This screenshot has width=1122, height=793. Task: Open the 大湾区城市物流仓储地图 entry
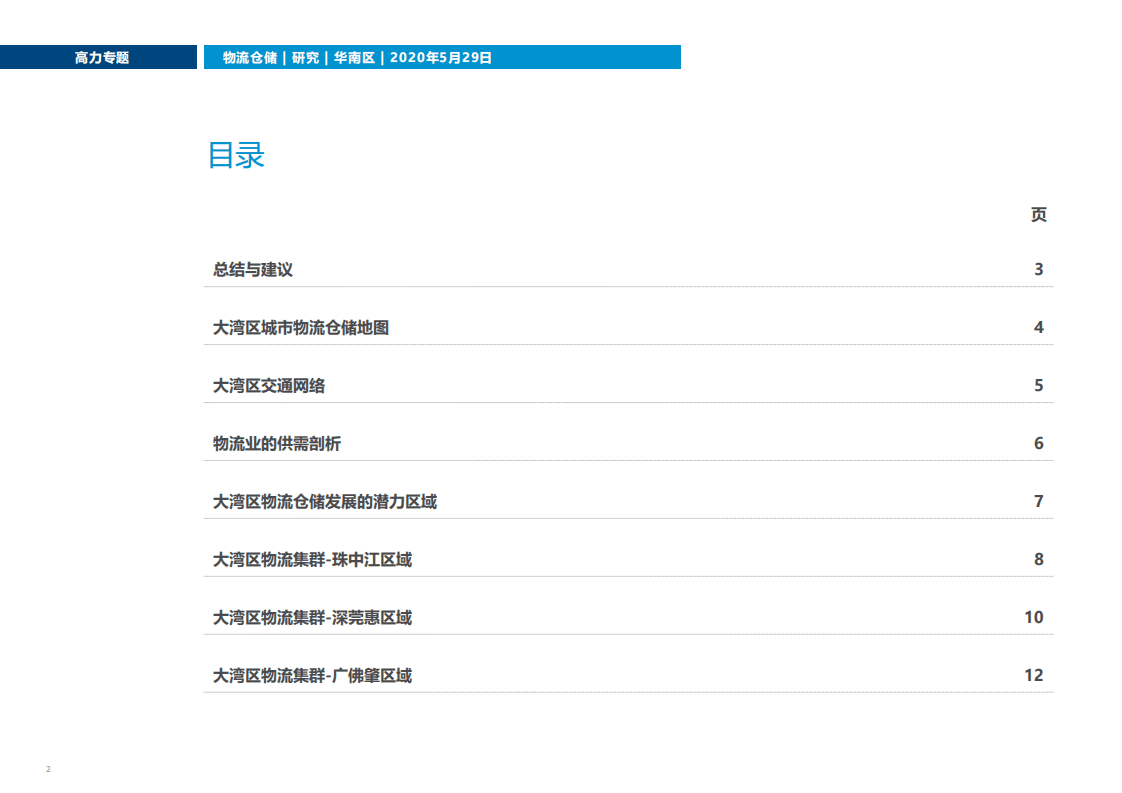pyautogui.click(x=300, y=326)
